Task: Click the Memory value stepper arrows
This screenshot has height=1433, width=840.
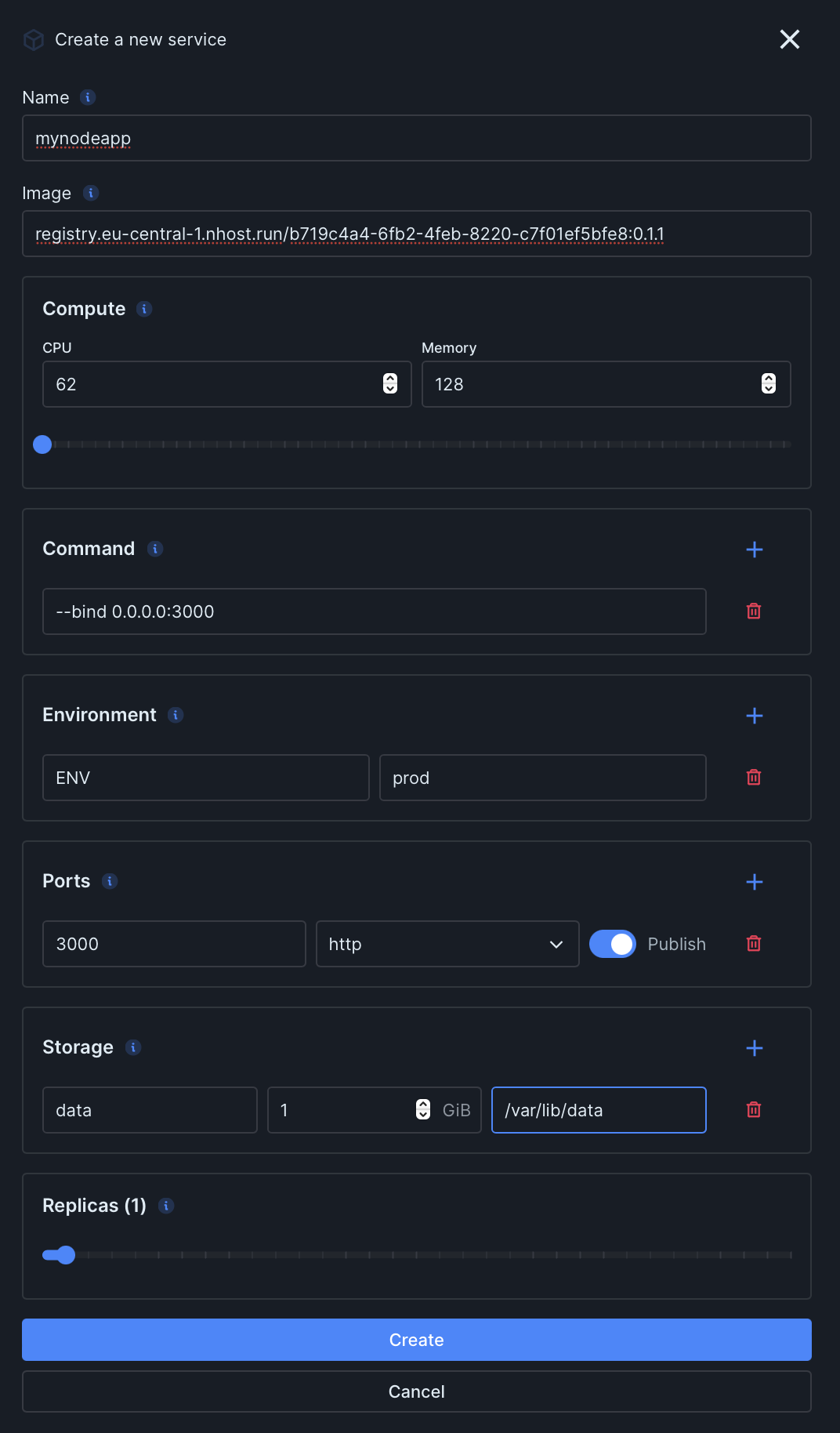Action: coord(769,384)
